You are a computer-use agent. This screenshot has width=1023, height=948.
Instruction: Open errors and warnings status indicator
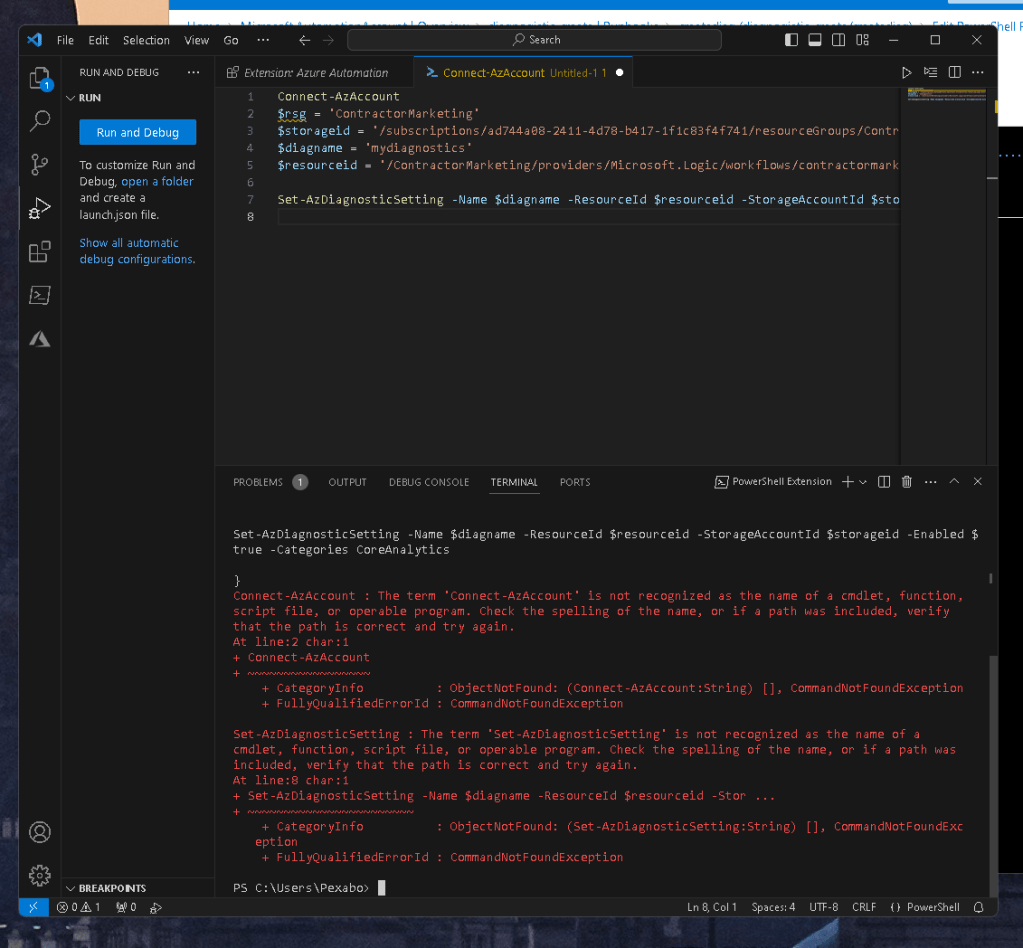coord(78,907)
